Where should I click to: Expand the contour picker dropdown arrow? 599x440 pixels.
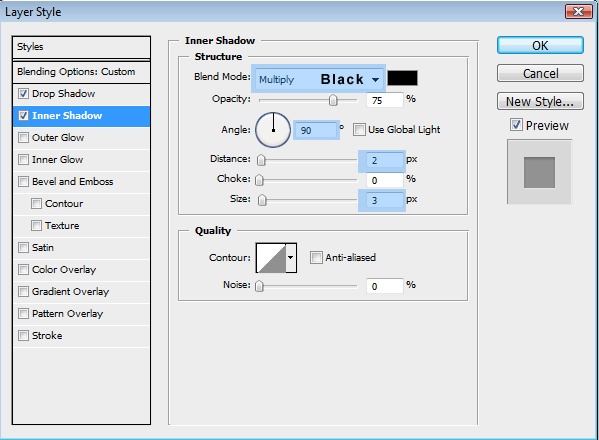coord(291,258)
